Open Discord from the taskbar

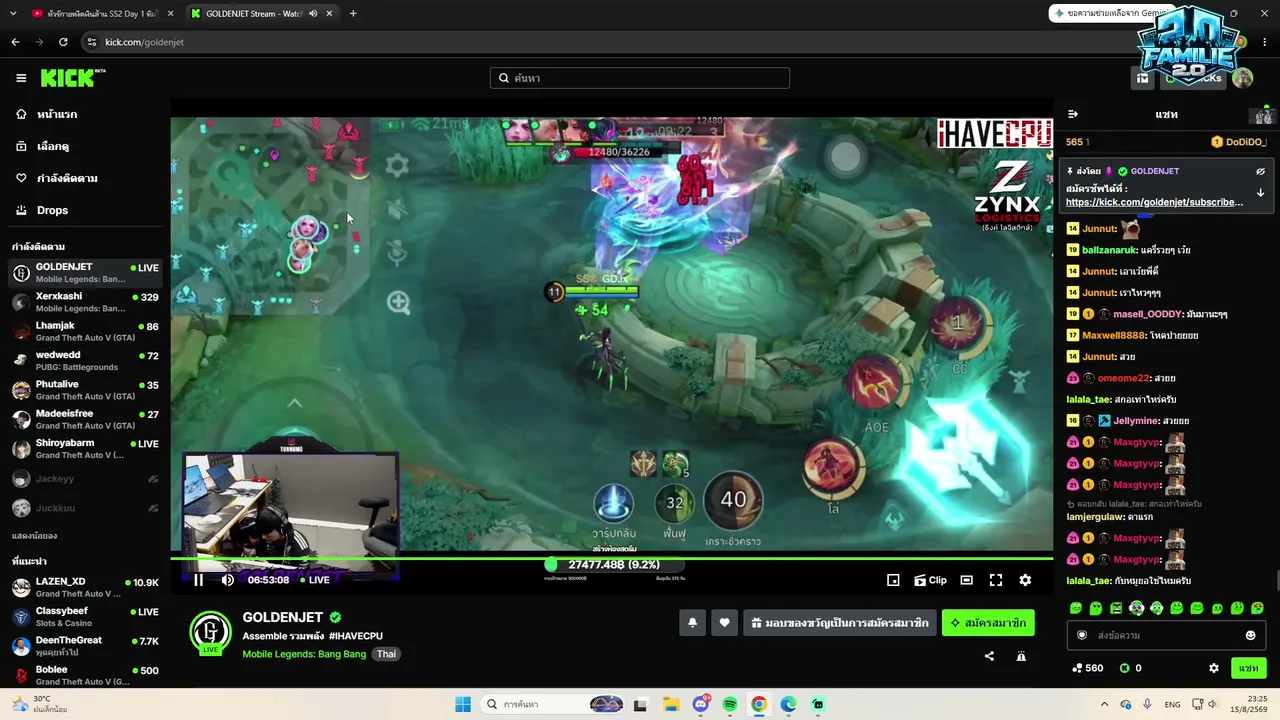(x=701, y=704)
